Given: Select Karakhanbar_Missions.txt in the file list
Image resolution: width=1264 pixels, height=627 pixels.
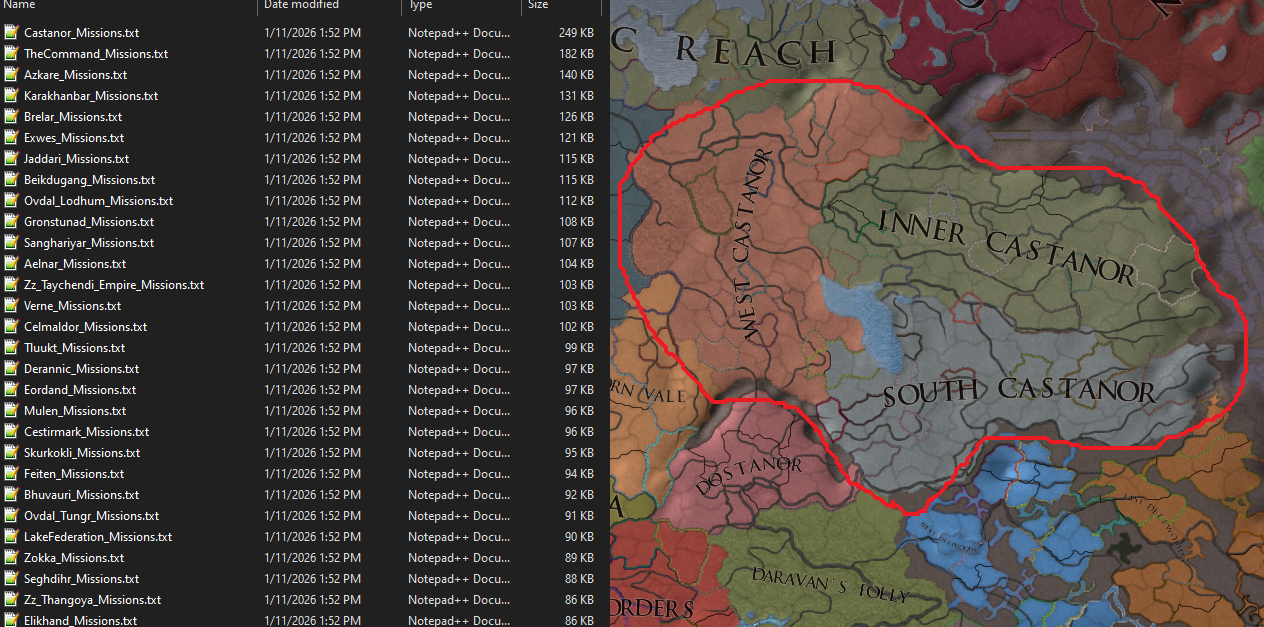Looking at the screenshot, I should point(91,96).
